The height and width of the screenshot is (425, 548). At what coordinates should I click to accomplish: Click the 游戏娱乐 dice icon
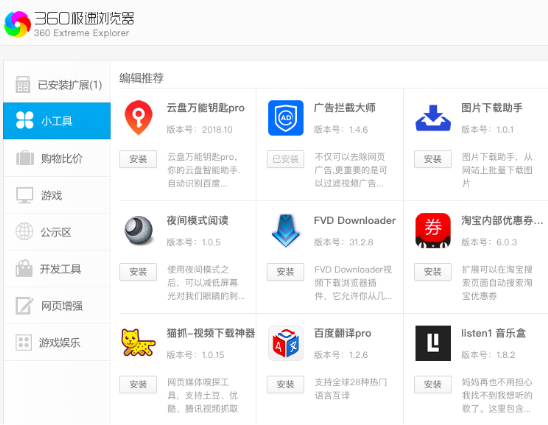(24, 342)
